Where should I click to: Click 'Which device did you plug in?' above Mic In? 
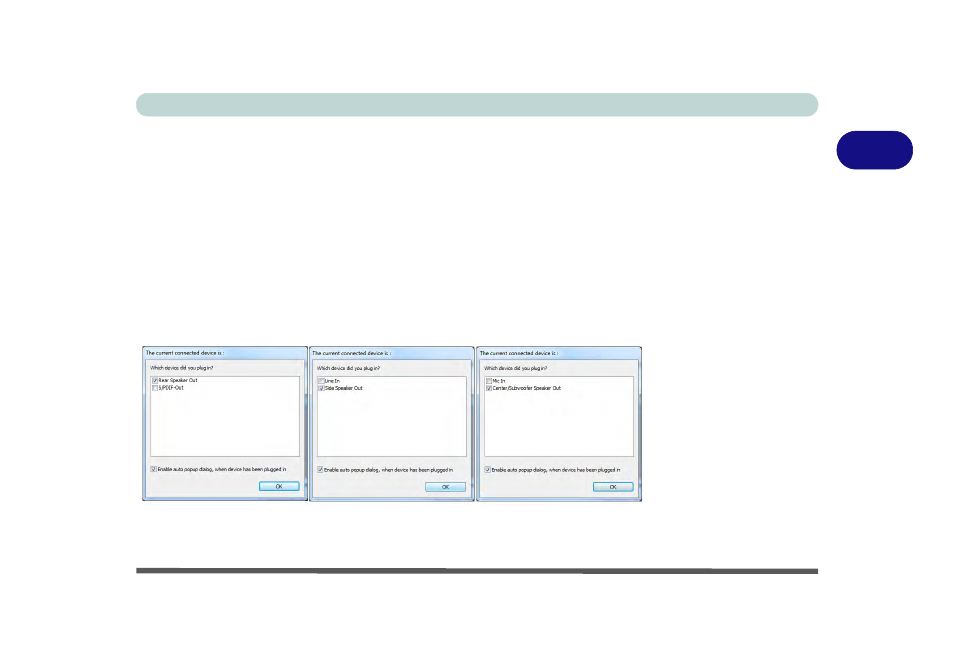516,369
